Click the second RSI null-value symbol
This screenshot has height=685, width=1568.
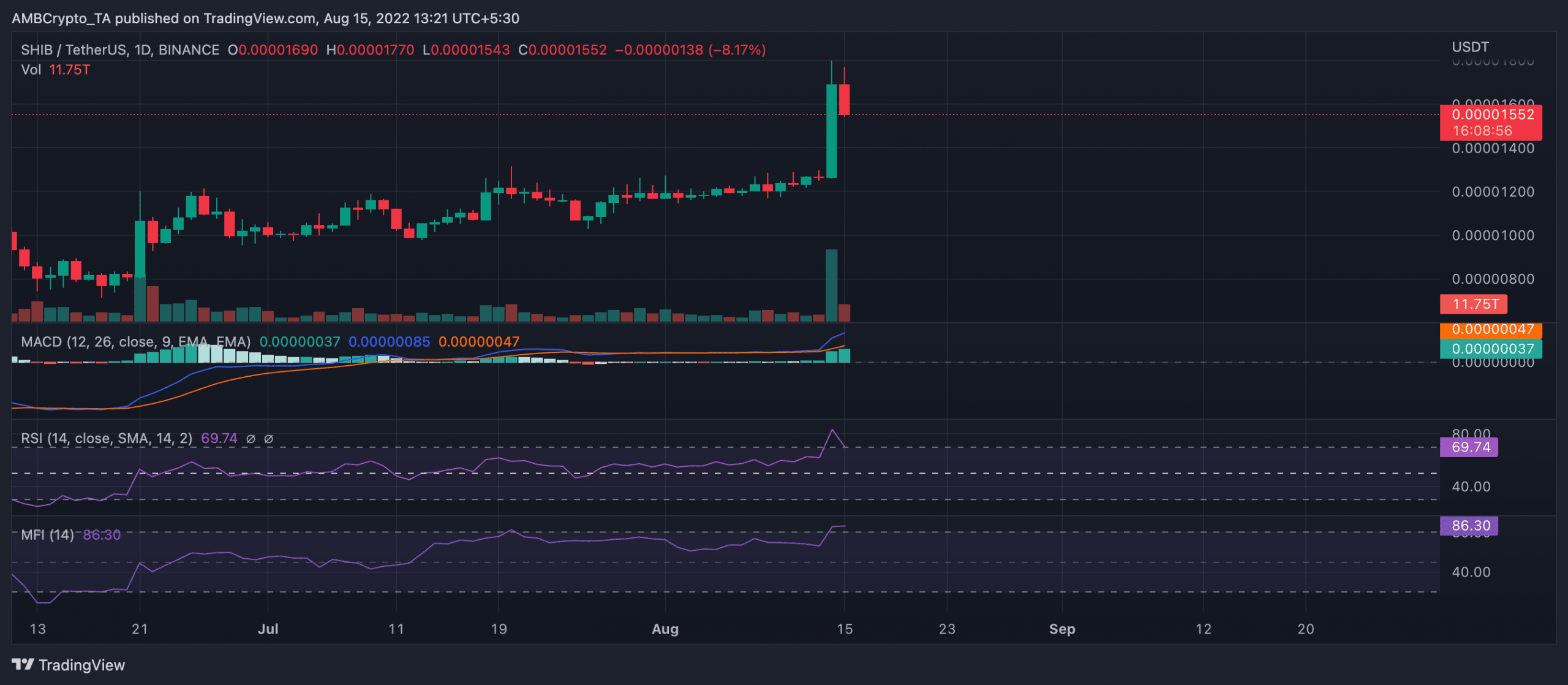click(x=268, y=439)
